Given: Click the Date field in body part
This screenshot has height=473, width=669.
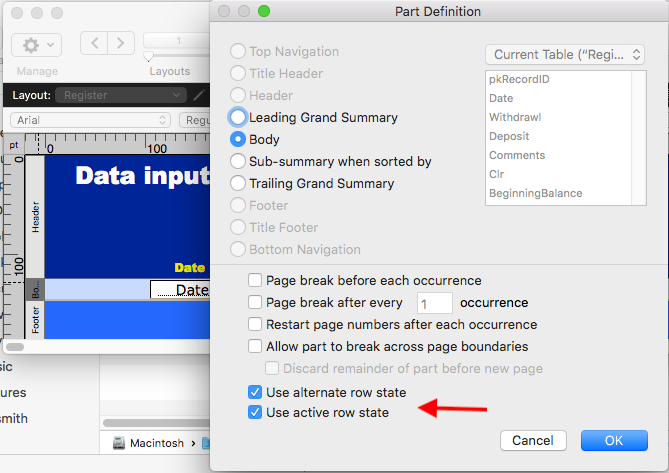Looking at the screenshot, I should point(180,290).
